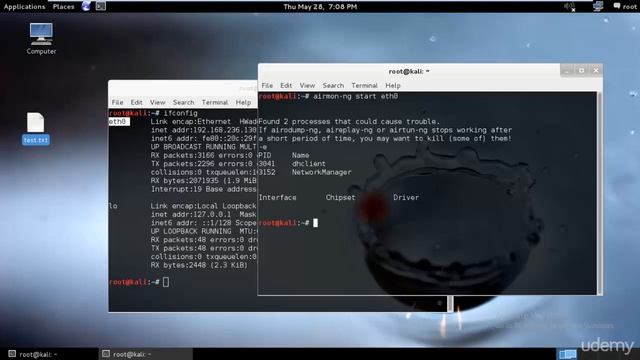Open the terminal launcher icon in top panel
This screenshot has width=640, height=360.
tap(101, 6)
